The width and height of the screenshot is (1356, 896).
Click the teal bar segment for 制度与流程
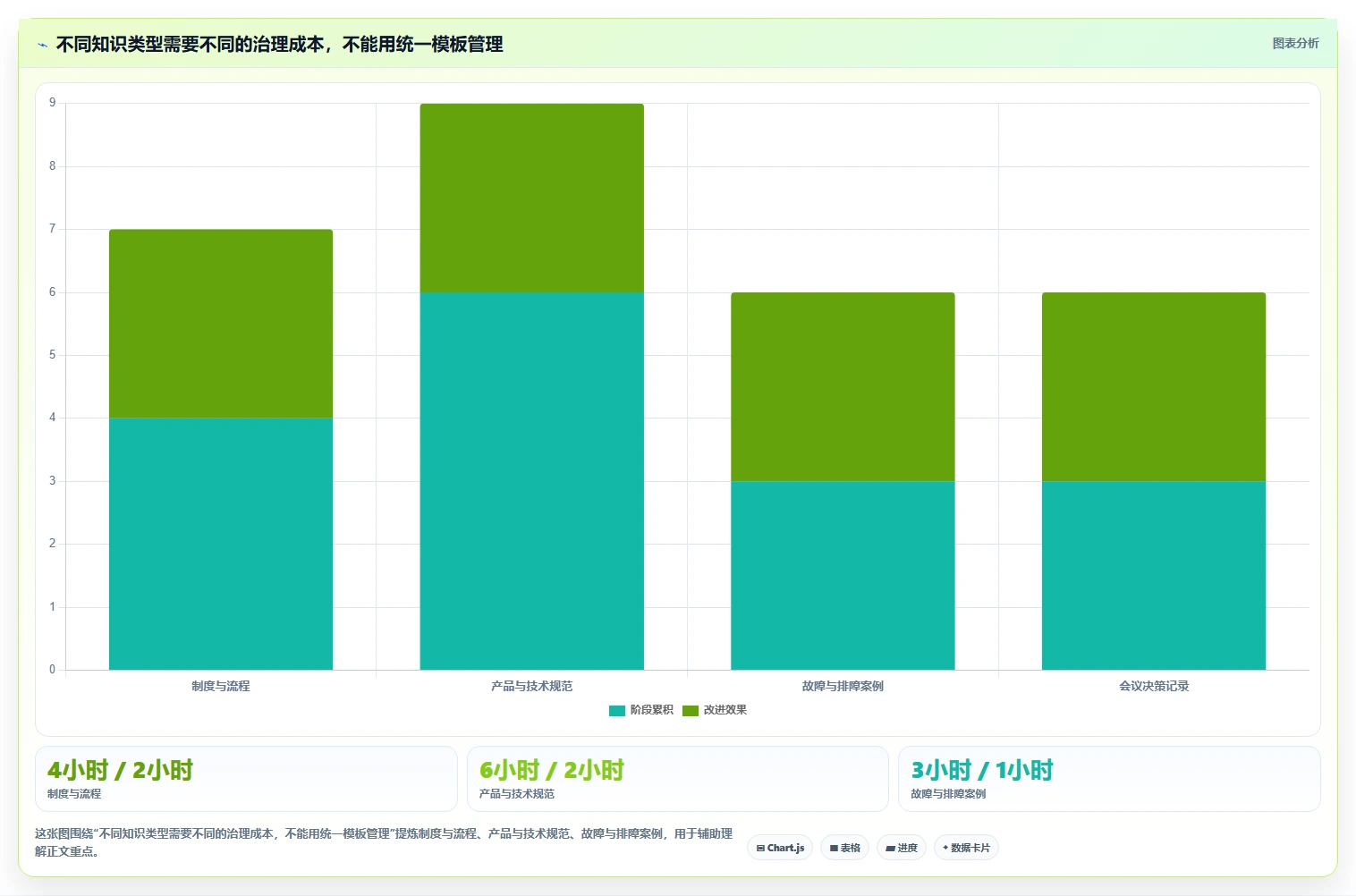click(221, 544)
